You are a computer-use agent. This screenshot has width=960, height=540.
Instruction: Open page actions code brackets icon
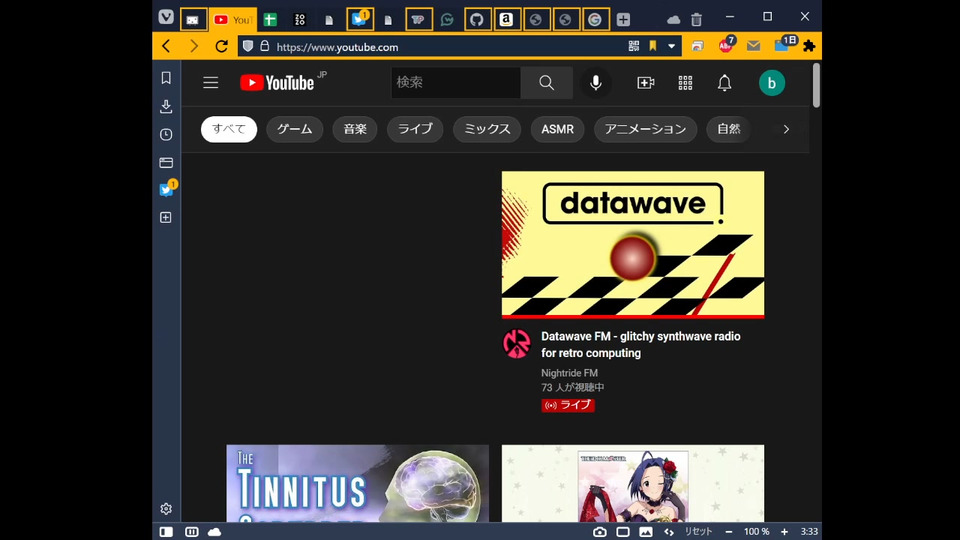click(669, 531)
